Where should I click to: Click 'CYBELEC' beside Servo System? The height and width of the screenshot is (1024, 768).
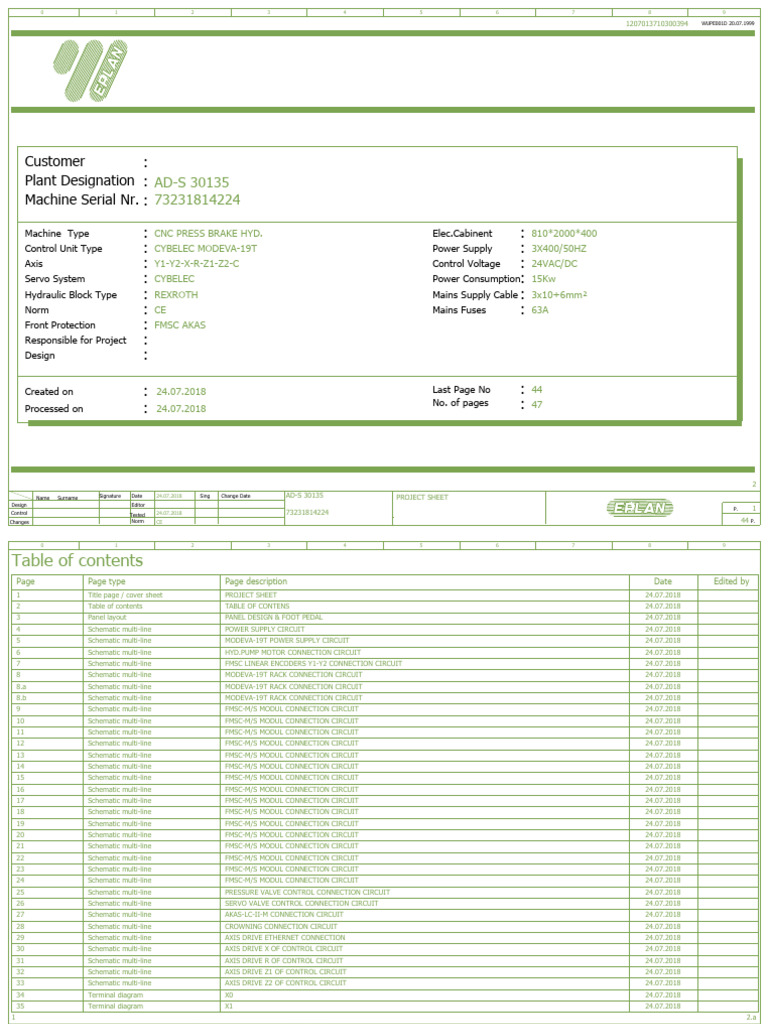tap(174, 279)
